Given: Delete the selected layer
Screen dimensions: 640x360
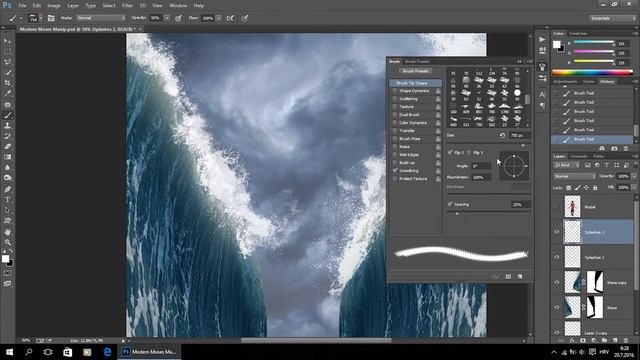Looking at the screenshot, I should coord(626,340).
